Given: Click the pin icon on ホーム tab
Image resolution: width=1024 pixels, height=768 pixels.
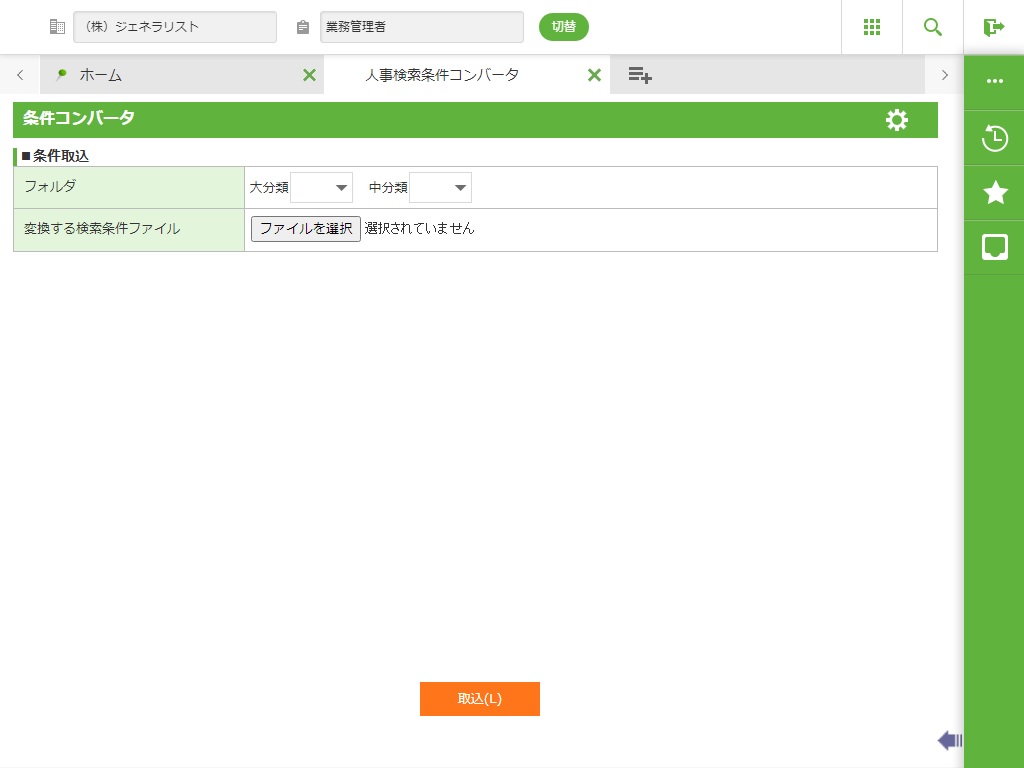Looking at the screenshot, I should (x=61, y=74).
